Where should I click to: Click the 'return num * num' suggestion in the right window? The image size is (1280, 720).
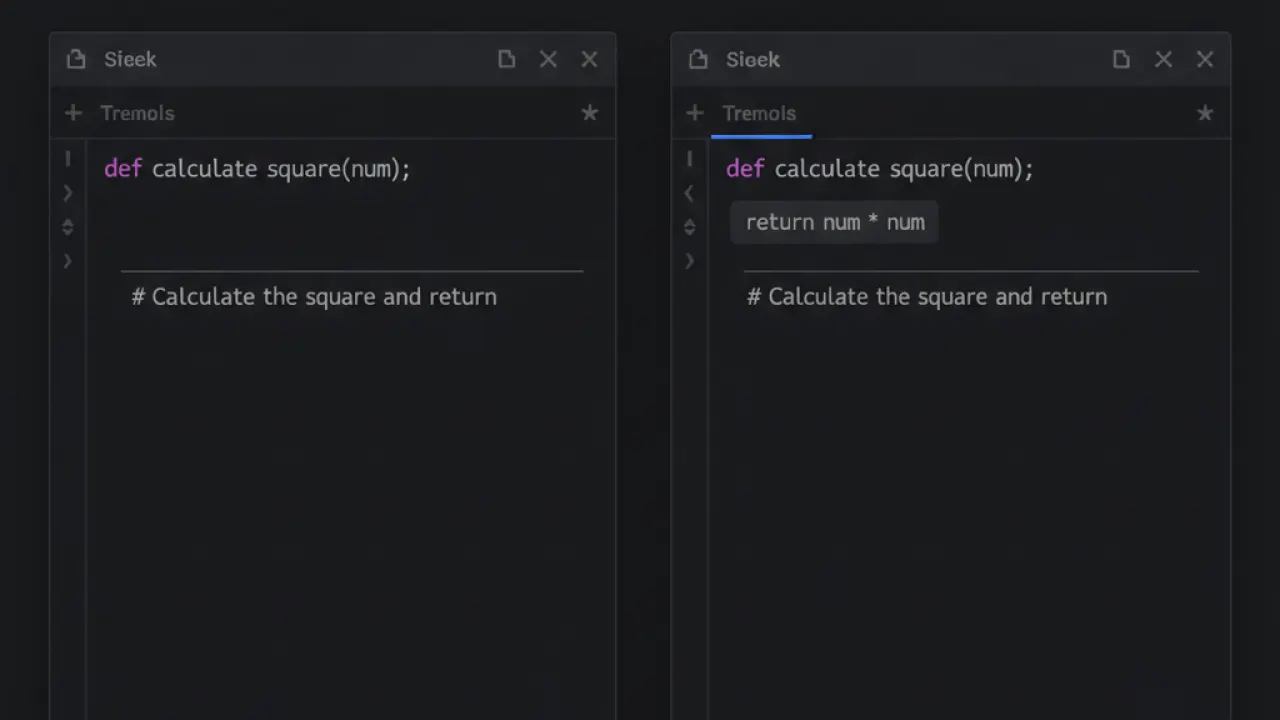point(835,222)
